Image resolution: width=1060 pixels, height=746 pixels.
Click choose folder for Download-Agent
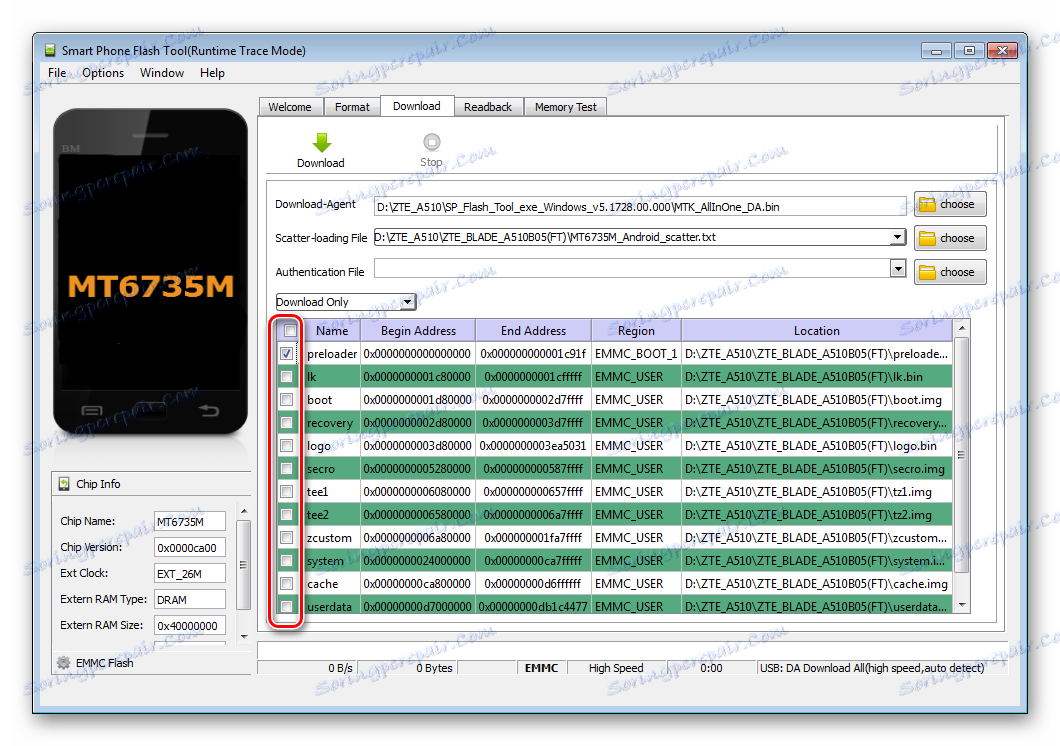tap(949, 204)
